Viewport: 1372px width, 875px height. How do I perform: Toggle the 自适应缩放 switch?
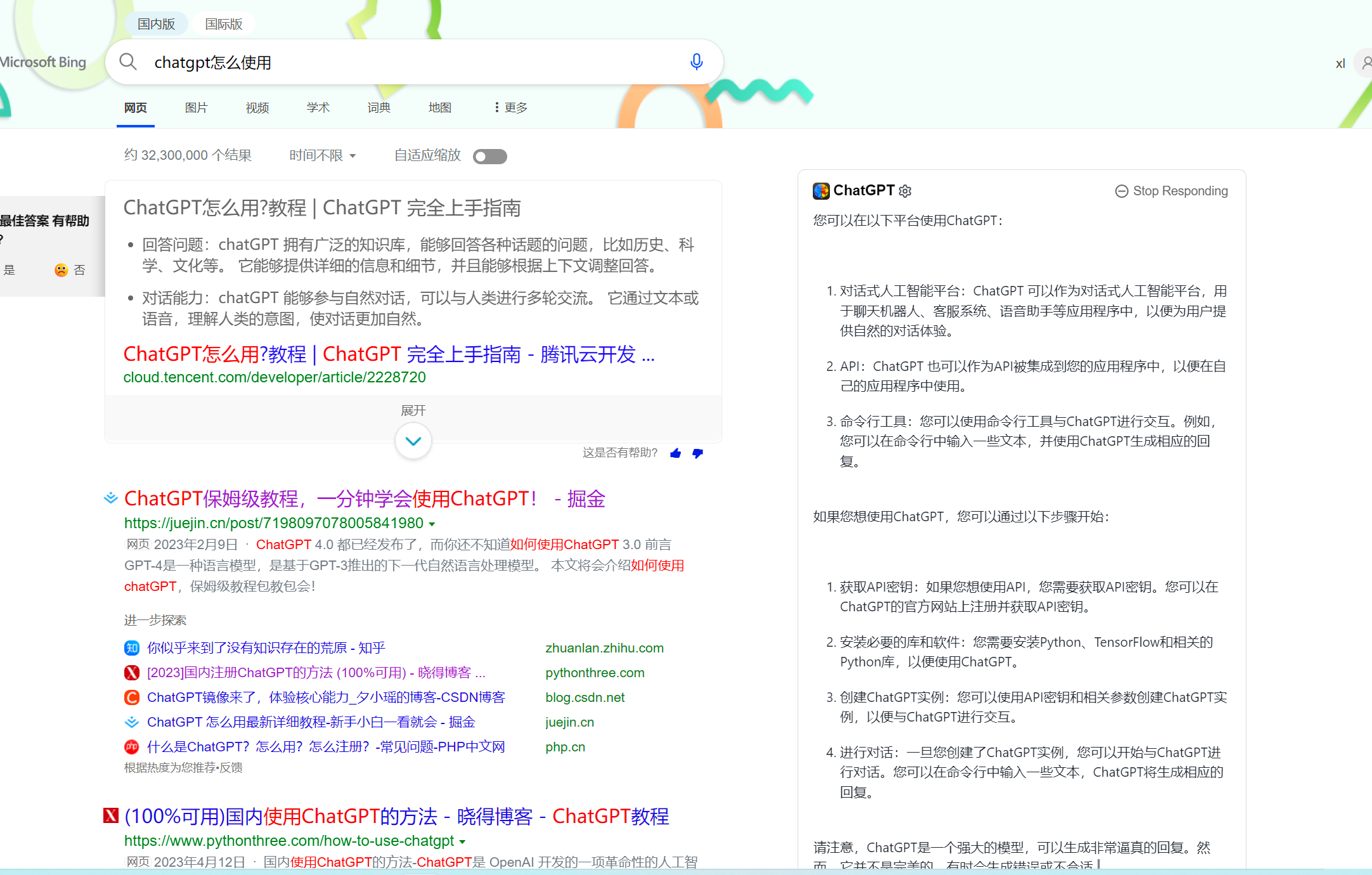[490, 157]
